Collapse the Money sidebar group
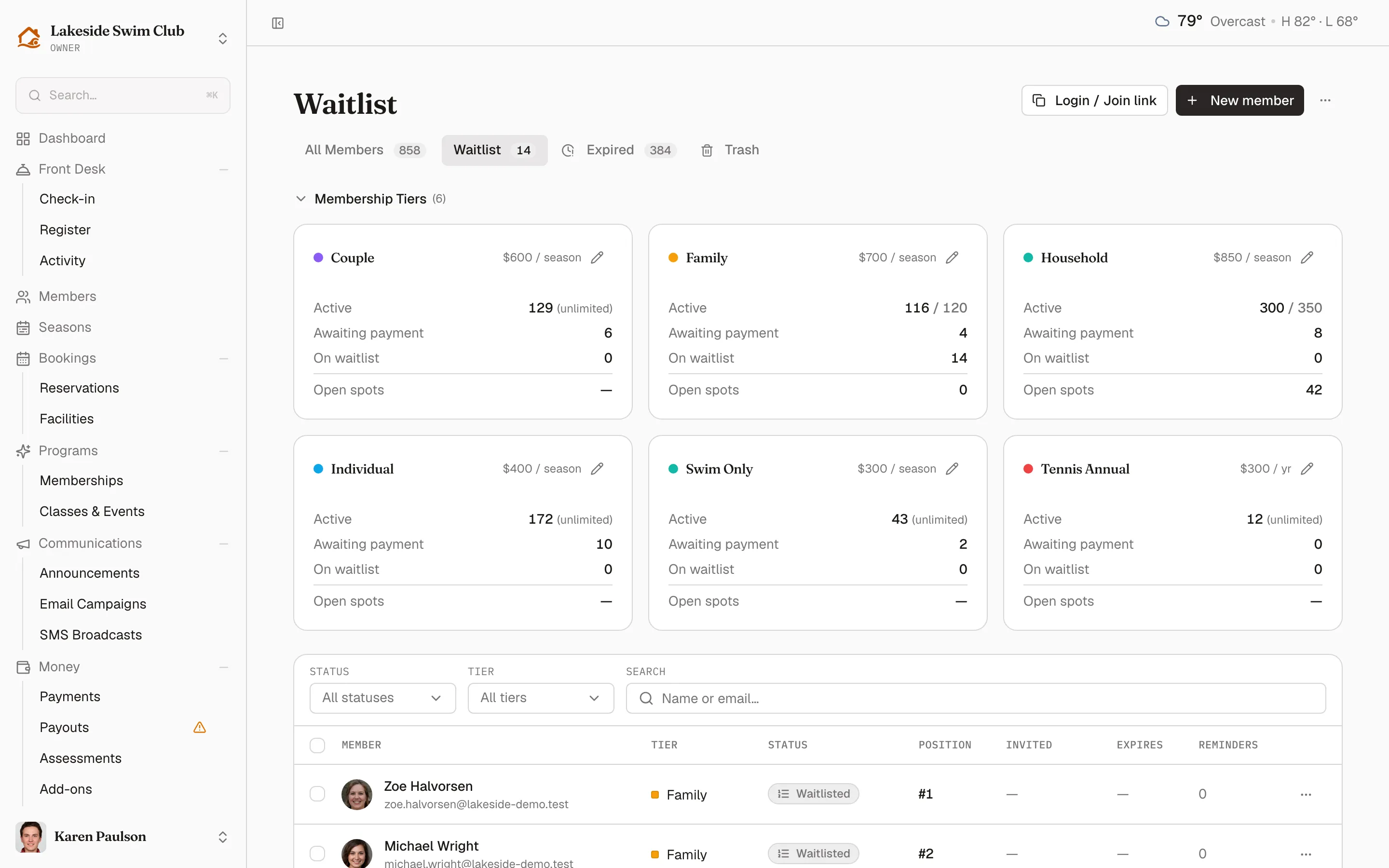The width and height of the screenshot is (1389, 868). pyautogui.click(x=224, y=667)
